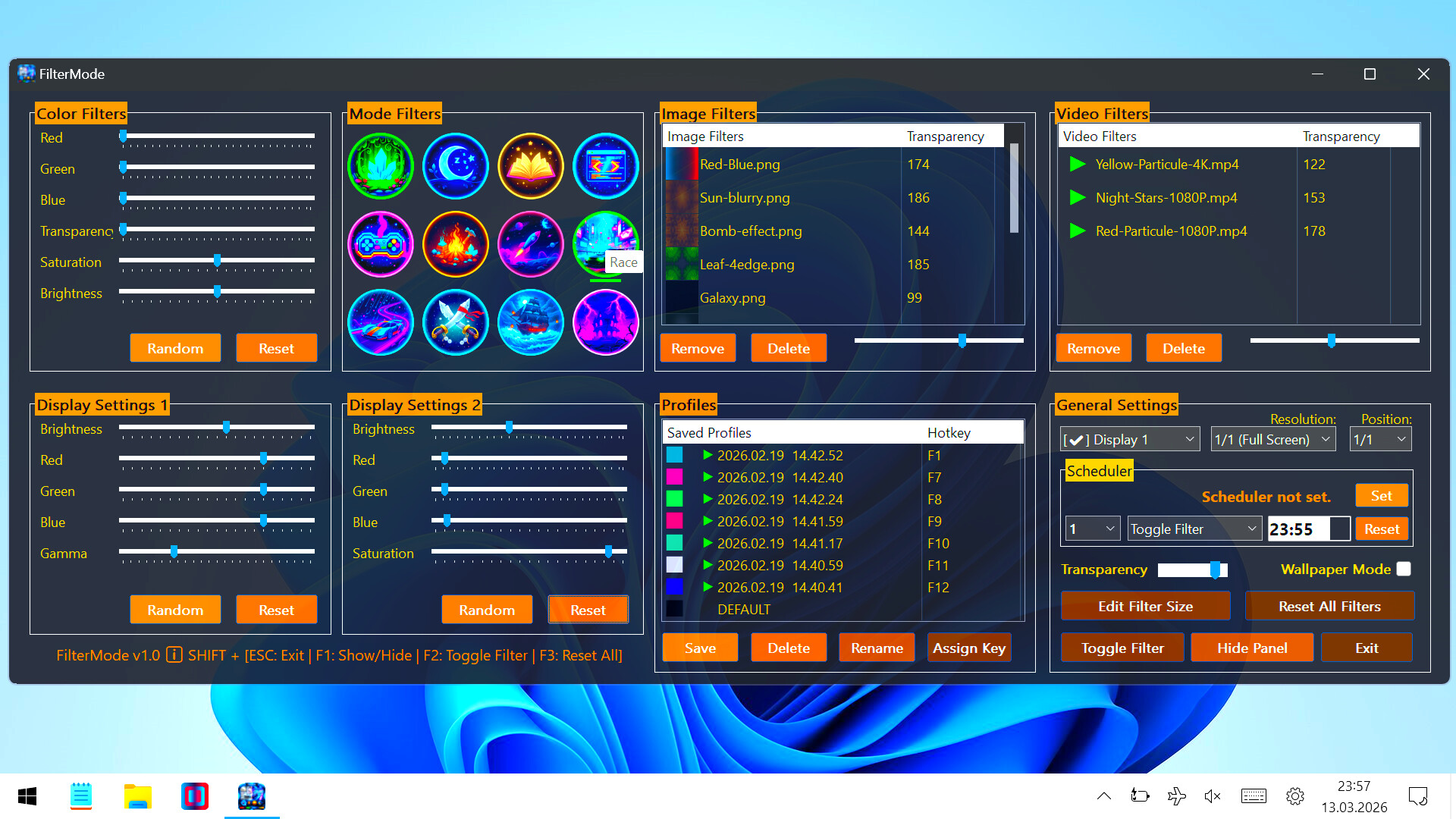
Task: Select the moon night mode filter
Action: [455, 166]
